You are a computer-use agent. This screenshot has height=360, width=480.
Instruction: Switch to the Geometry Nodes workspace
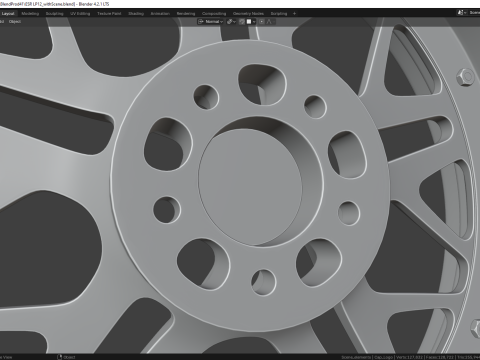[x=248, y=14]
